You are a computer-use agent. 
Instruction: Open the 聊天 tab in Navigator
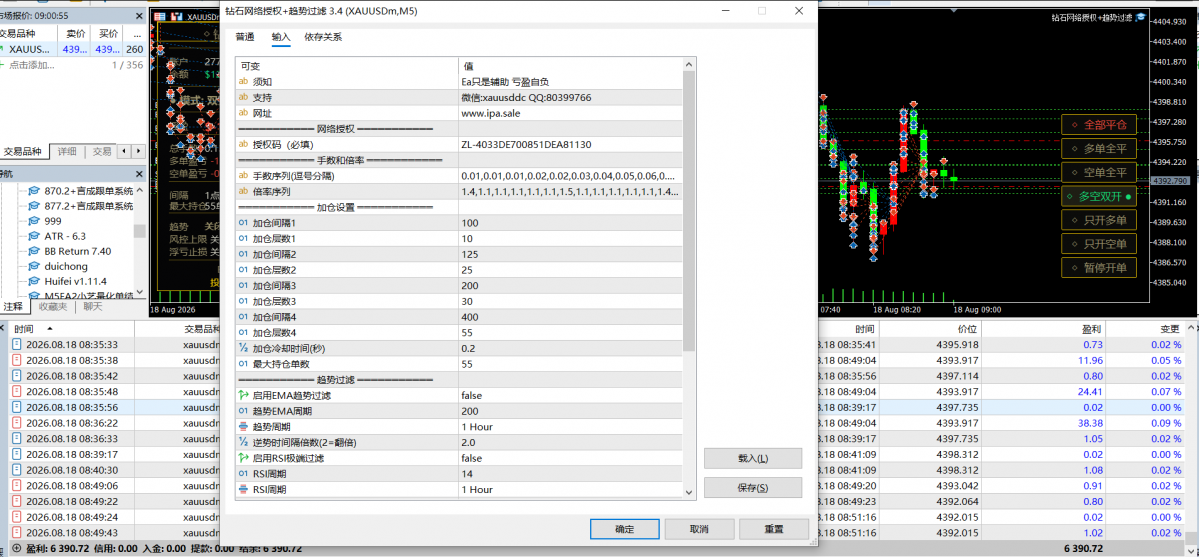[94, 307]
